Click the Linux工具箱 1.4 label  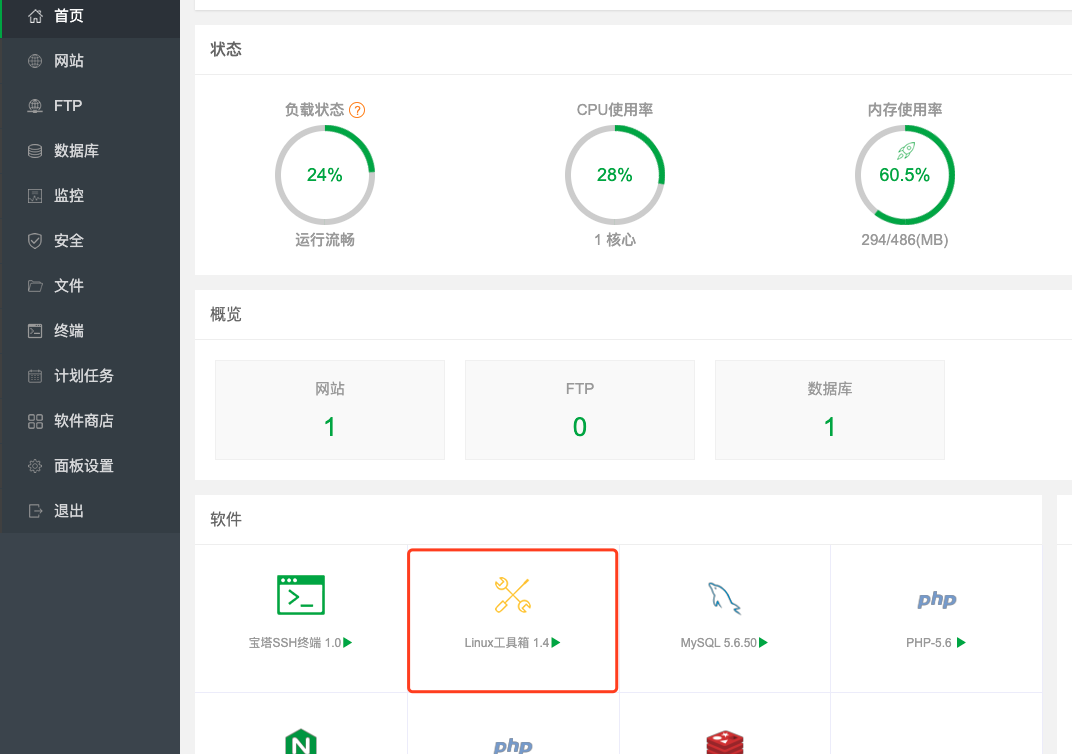pyautogui.click(x=507, y=643)
